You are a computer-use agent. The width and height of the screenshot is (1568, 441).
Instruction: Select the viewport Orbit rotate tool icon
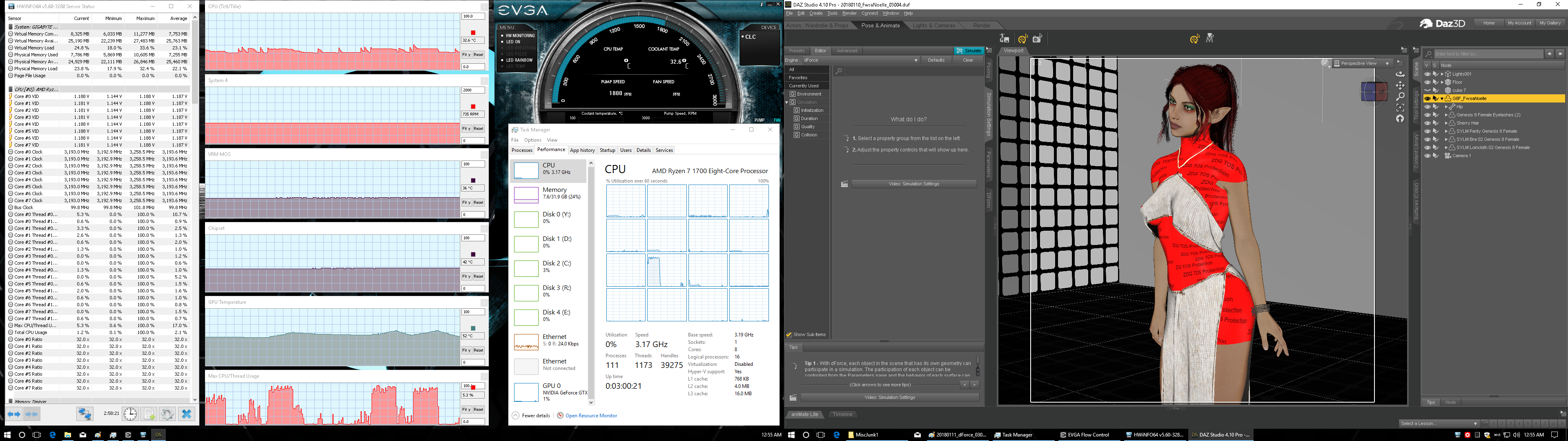[1400, 74]
